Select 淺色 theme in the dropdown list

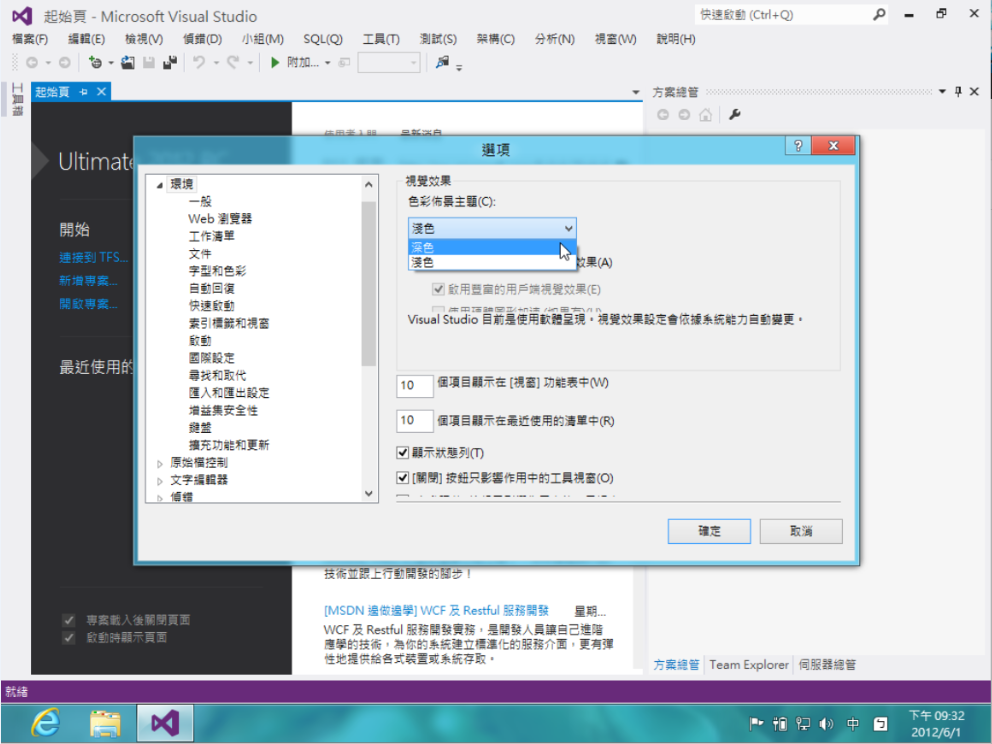(492, 262)
